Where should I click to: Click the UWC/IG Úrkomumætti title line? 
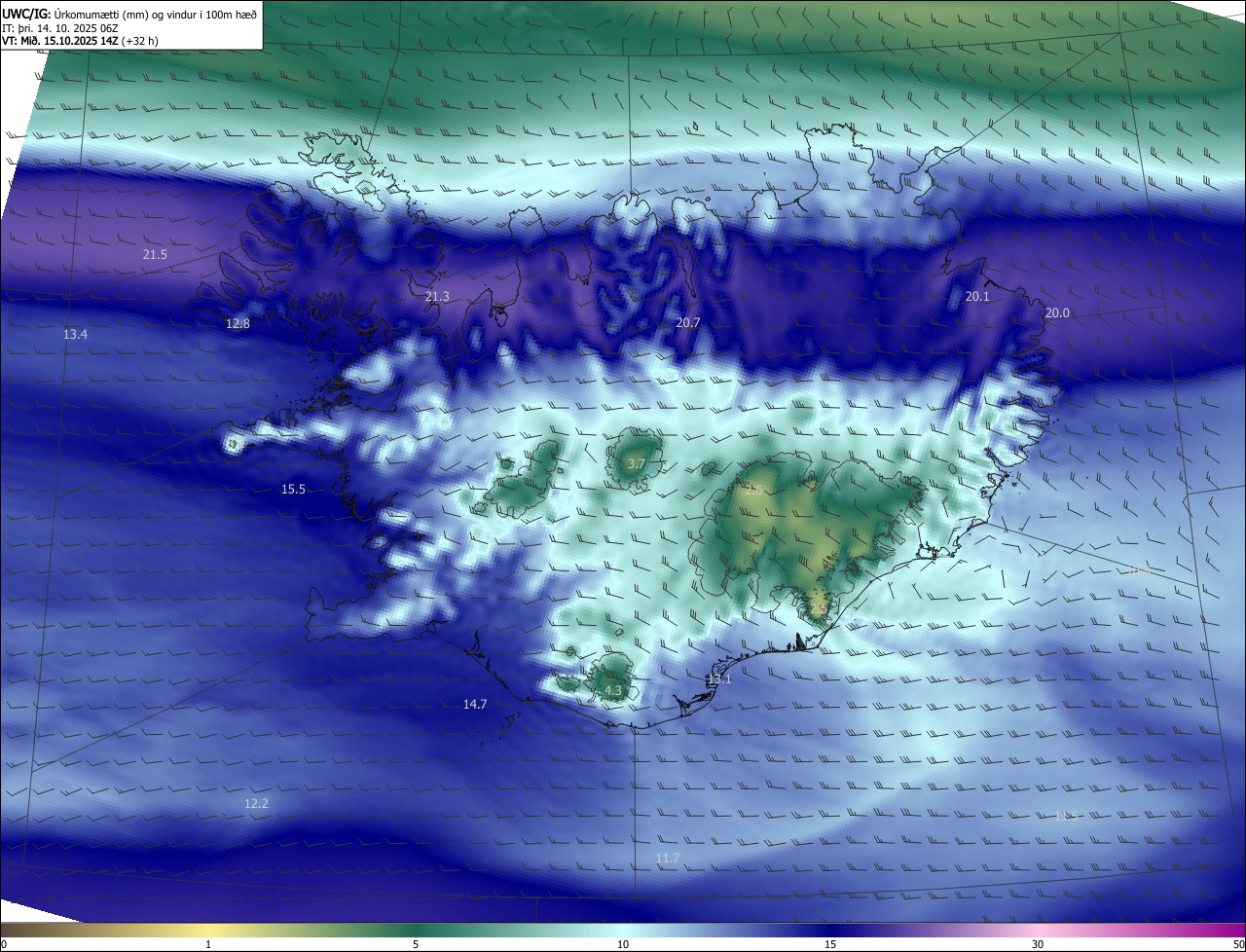click(x=130, y=14)
